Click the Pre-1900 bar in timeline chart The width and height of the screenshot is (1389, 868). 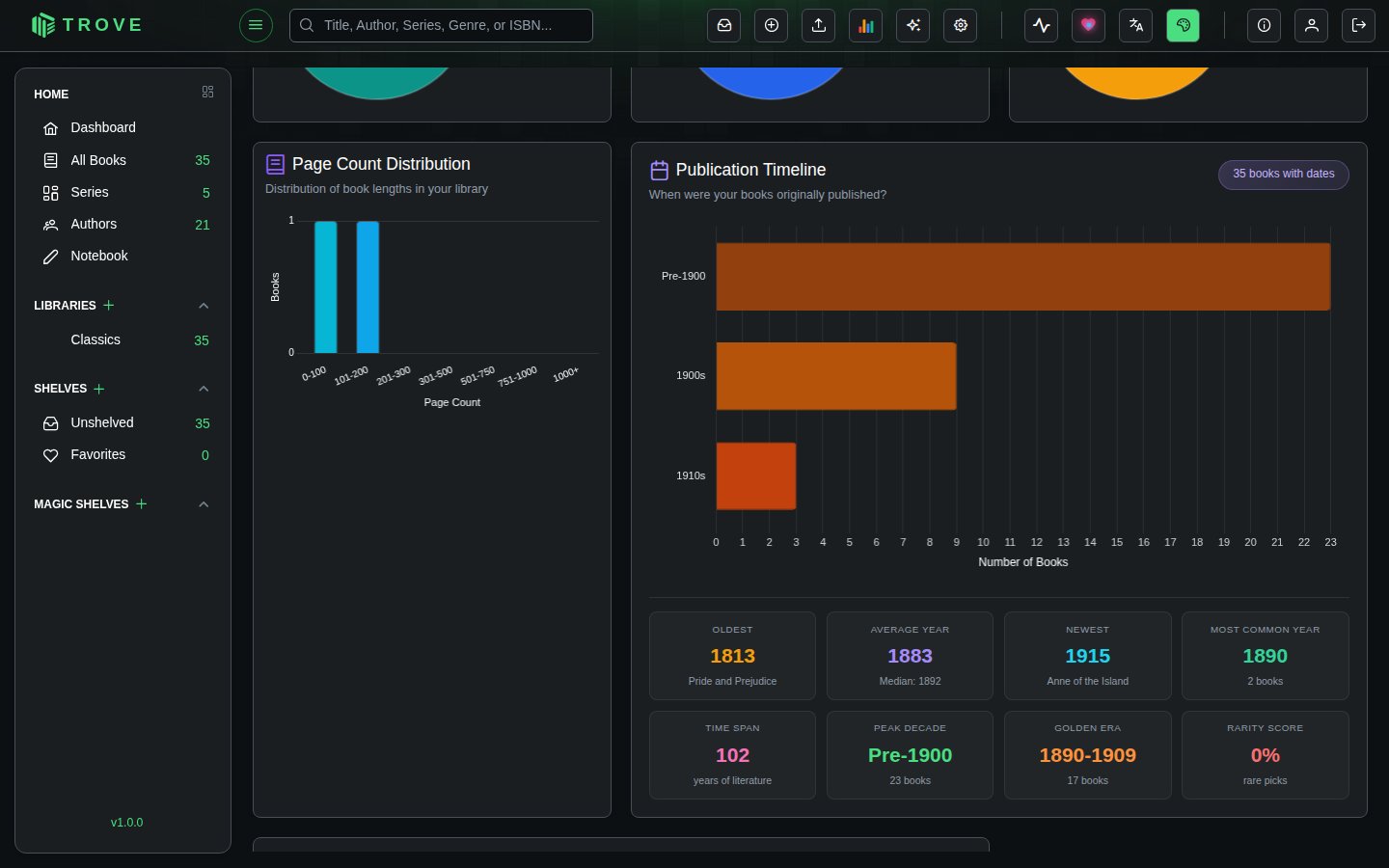(x=1023, y=277)
